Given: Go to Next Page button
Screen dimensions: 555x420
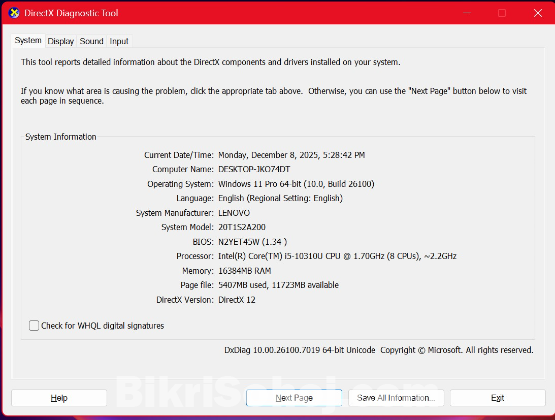Looking at the screenshot, I should point(294,398).
